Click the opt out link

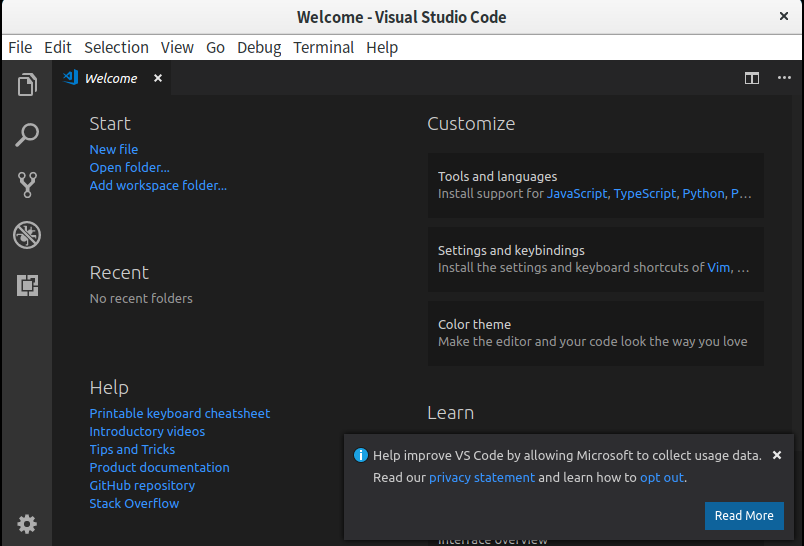[x=662, y=477]
